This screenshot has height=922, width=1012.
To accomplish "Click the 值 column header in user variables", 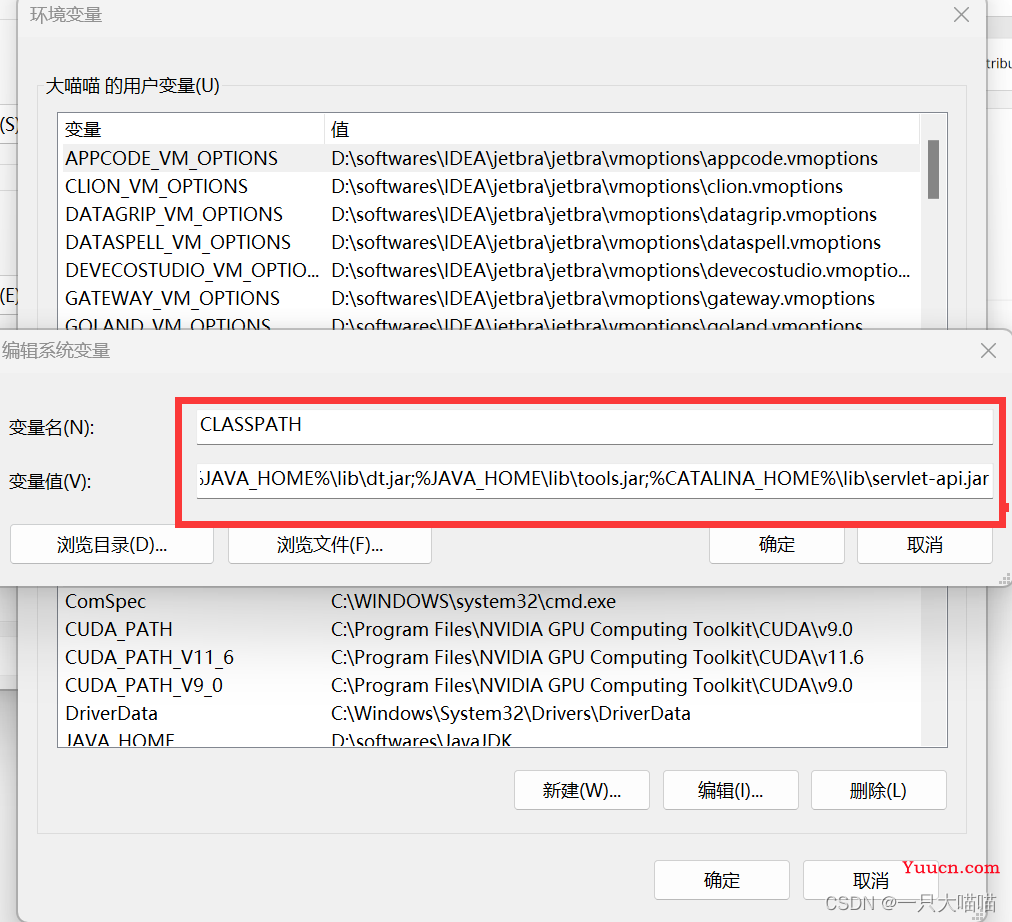I will (622, 129).
